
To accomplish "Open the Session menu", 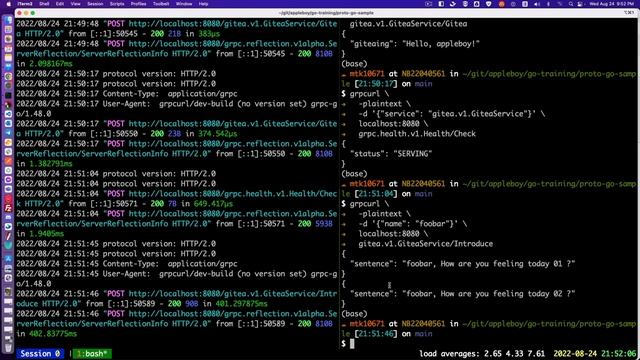I will (95, 4).
